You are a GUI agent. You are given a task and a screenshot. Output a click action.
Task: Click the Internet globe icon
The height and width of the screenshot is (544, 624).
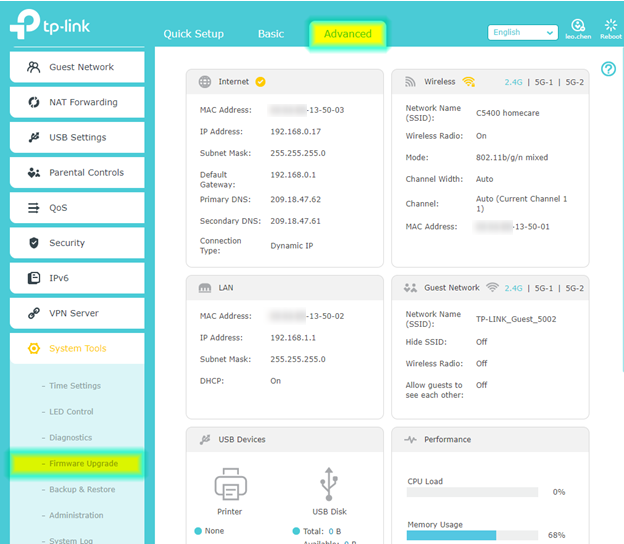click(205, 82)
